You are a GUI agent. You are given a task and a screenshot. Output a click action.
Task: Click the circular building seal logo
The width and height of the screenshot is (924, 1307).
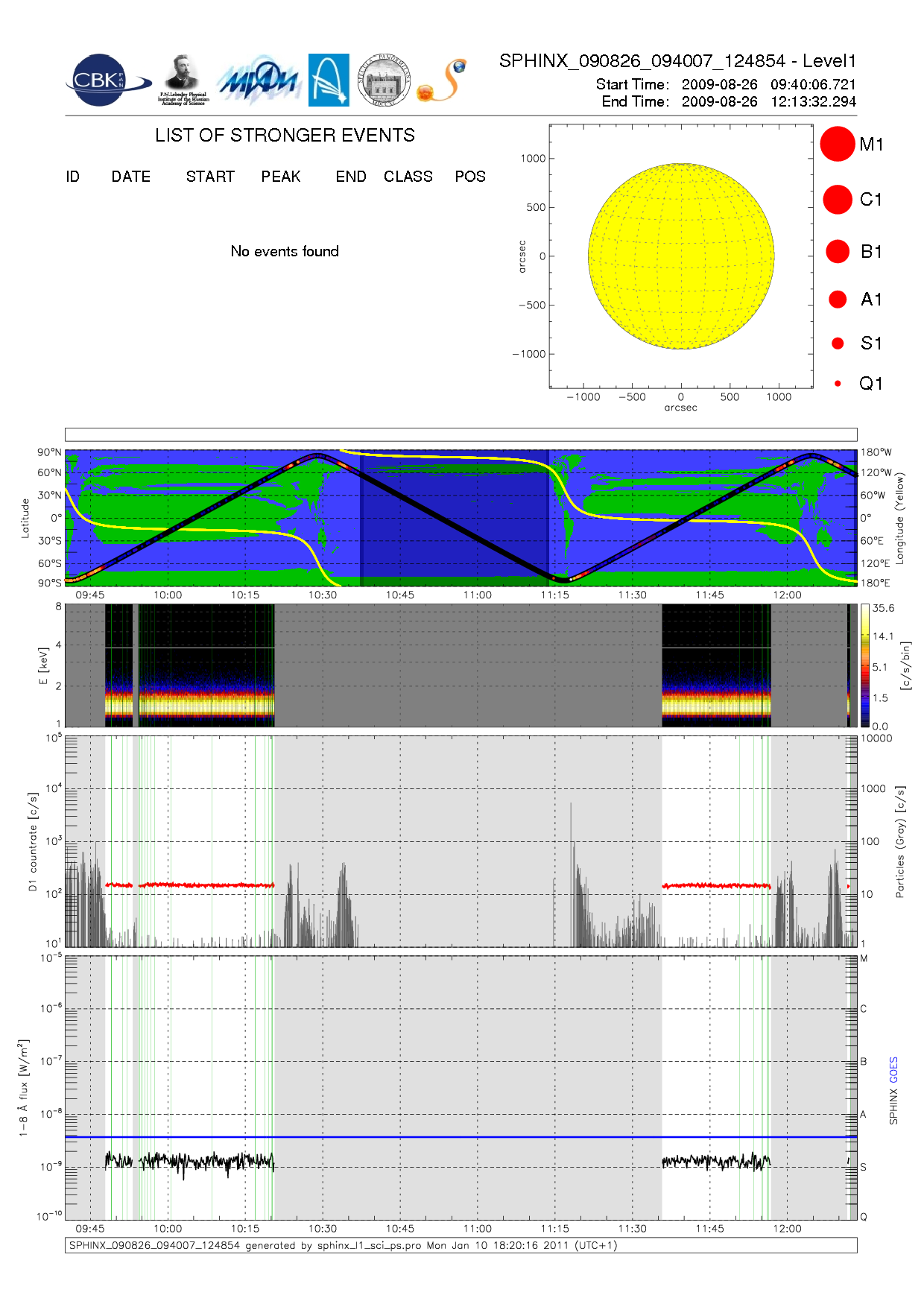click(x=384, y=80)
